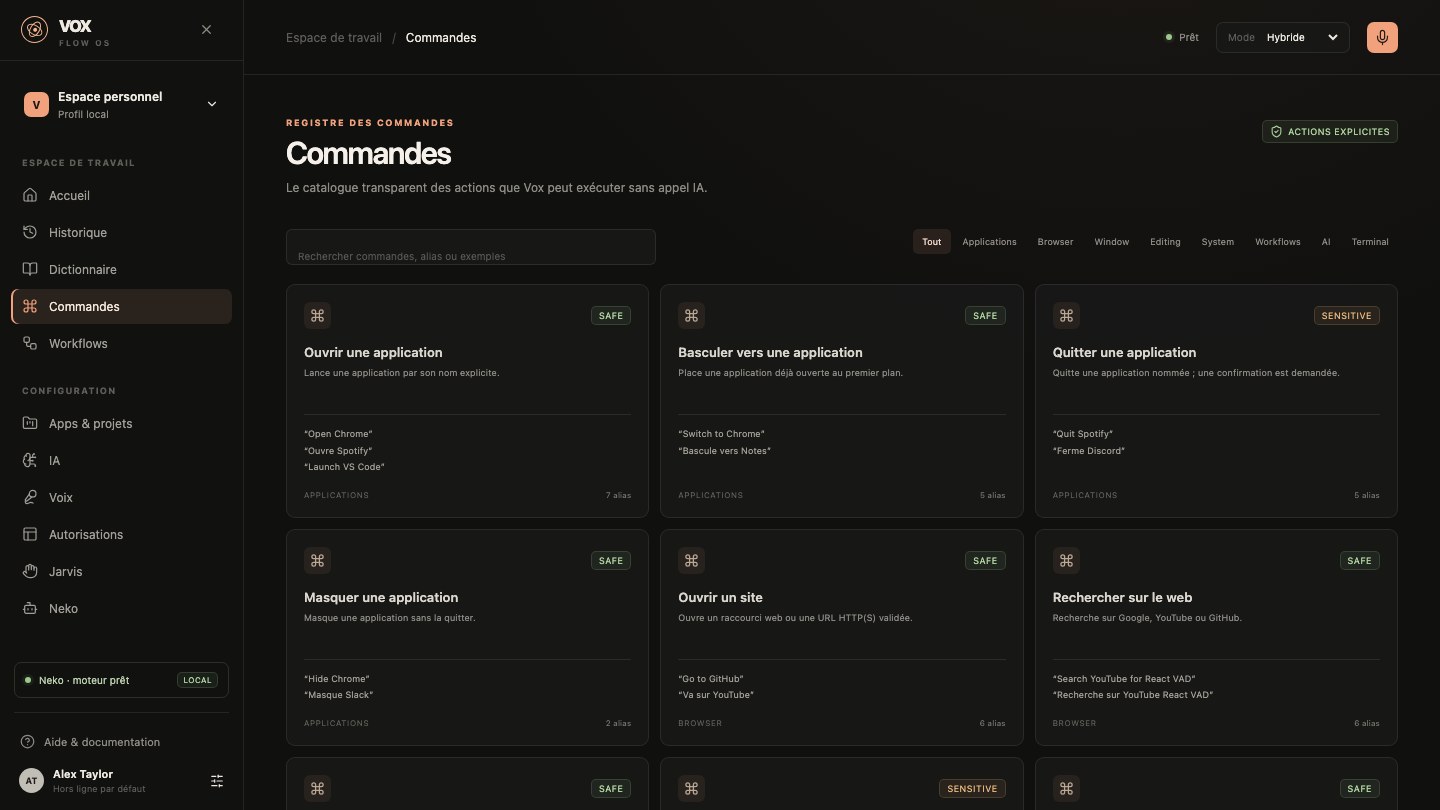Screen dimensions: 1440x810
Task: Click the help icon beside Aide & documentation
Action: [28, 742]
